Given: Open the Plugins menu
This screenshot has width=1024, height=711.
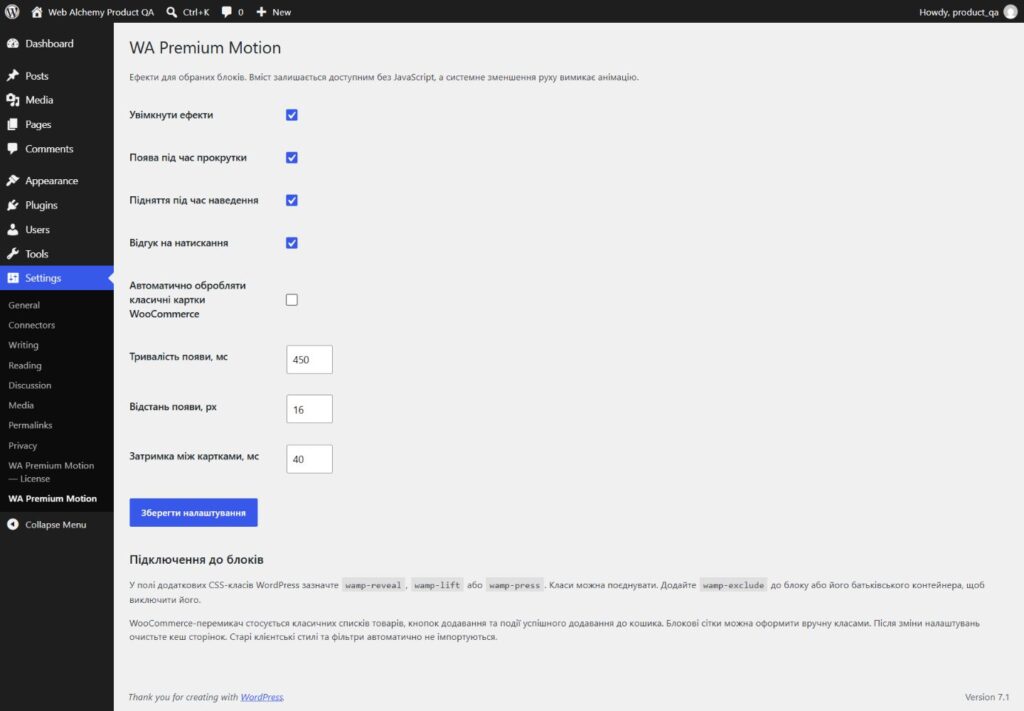Looking at the screenshot, I should click(41, 205).
